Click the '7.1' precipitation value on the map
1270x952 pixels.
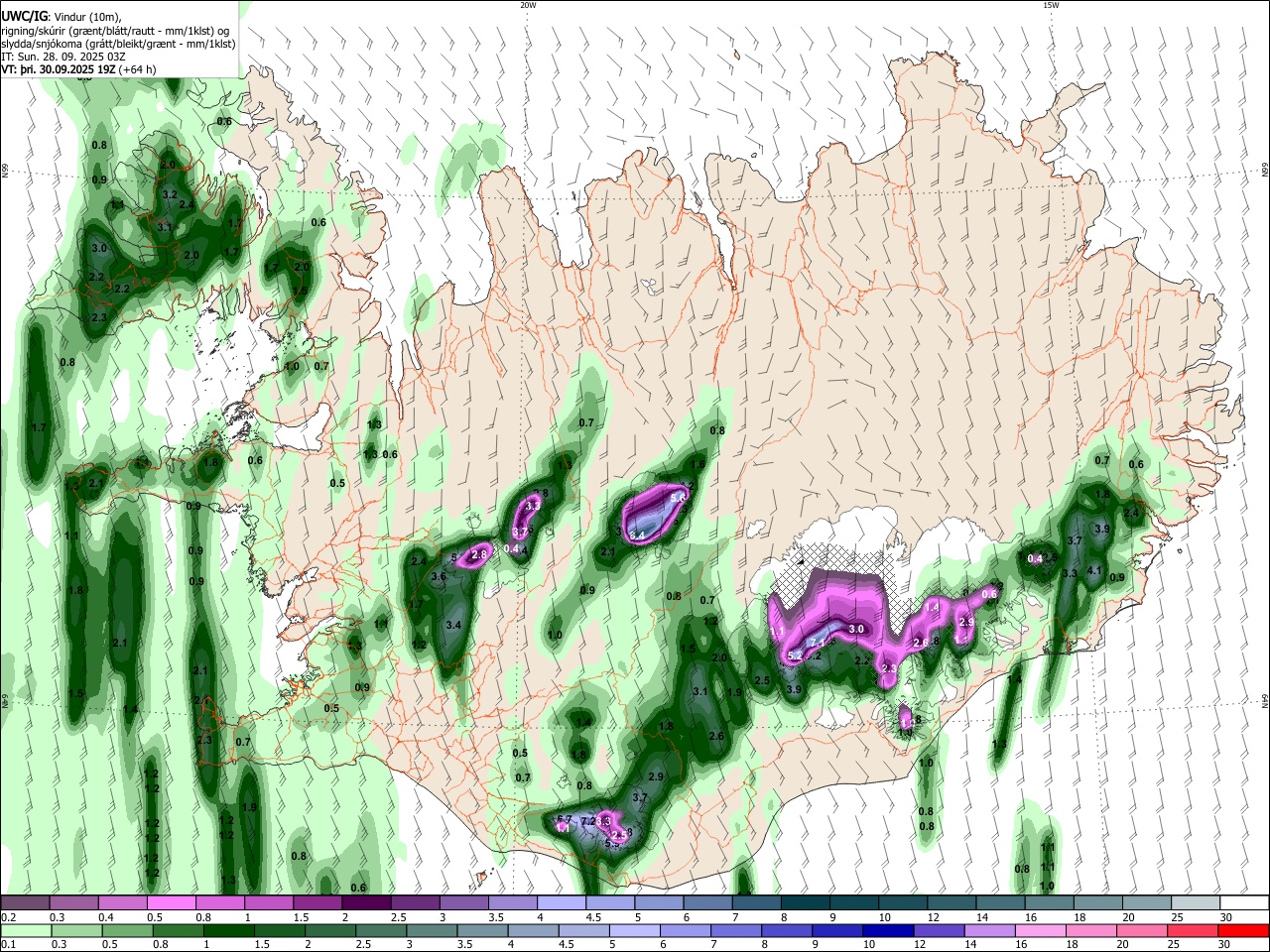818,643
